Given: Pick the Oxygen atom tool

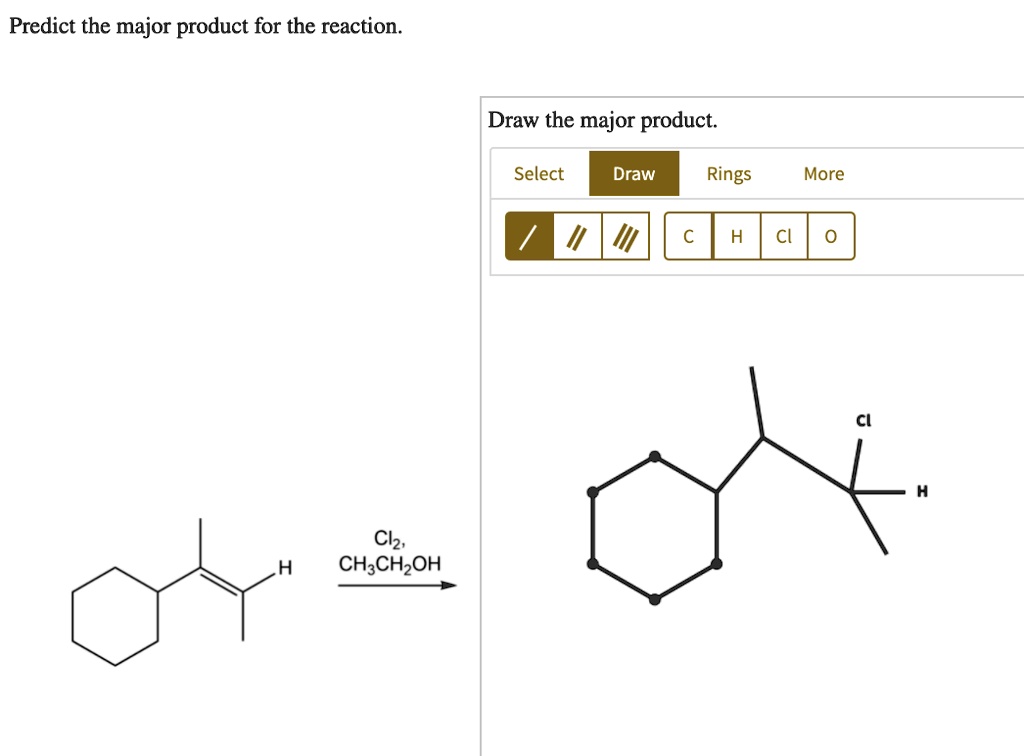Looking at the screenshot, I should pyautogui.click(x=830, y=236).
